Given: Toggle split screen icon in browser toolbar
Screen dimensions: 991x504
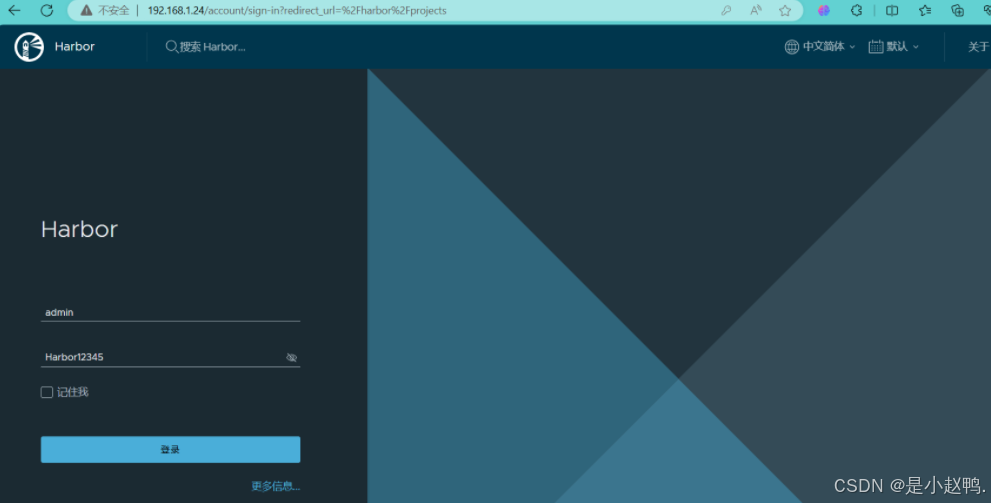Looking at the screenshot, I should 892,10.
